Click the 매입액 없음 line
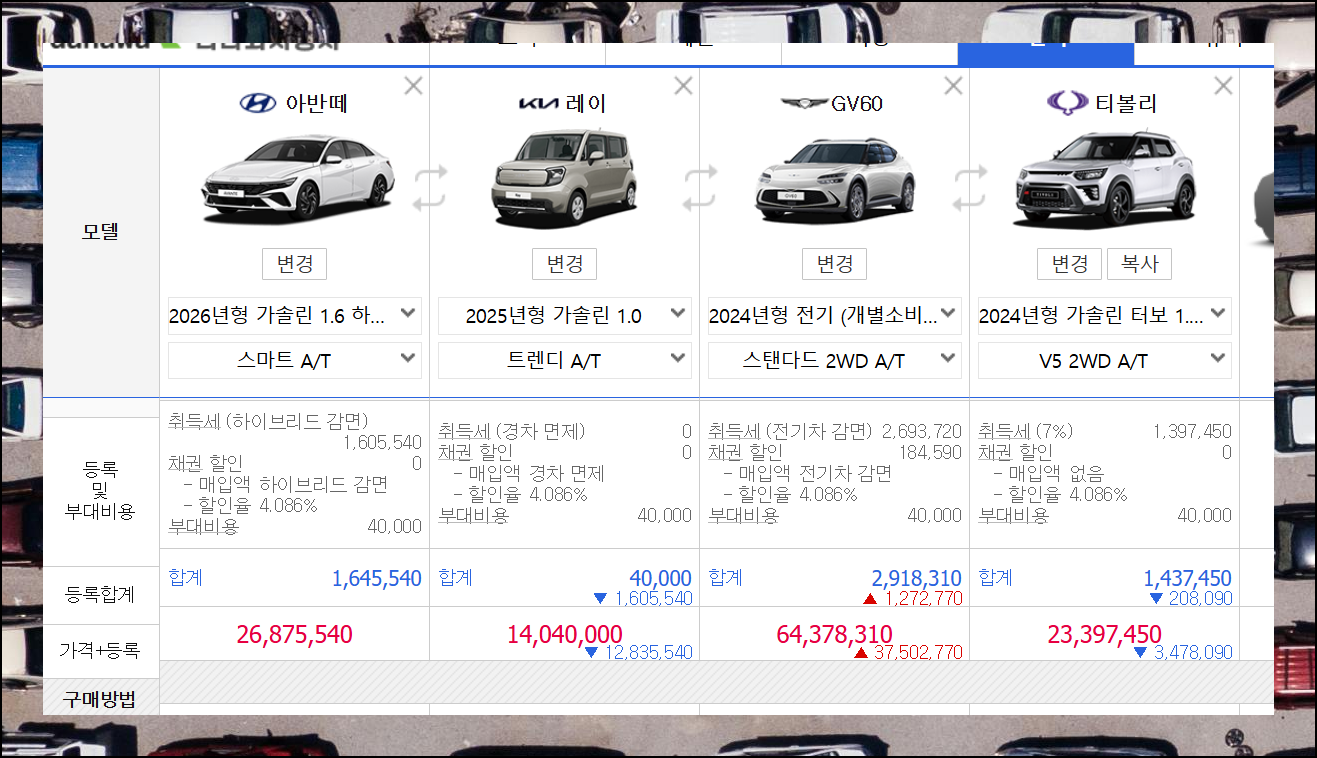The width and height of the screenshot is (1317, 758). 1049,473
